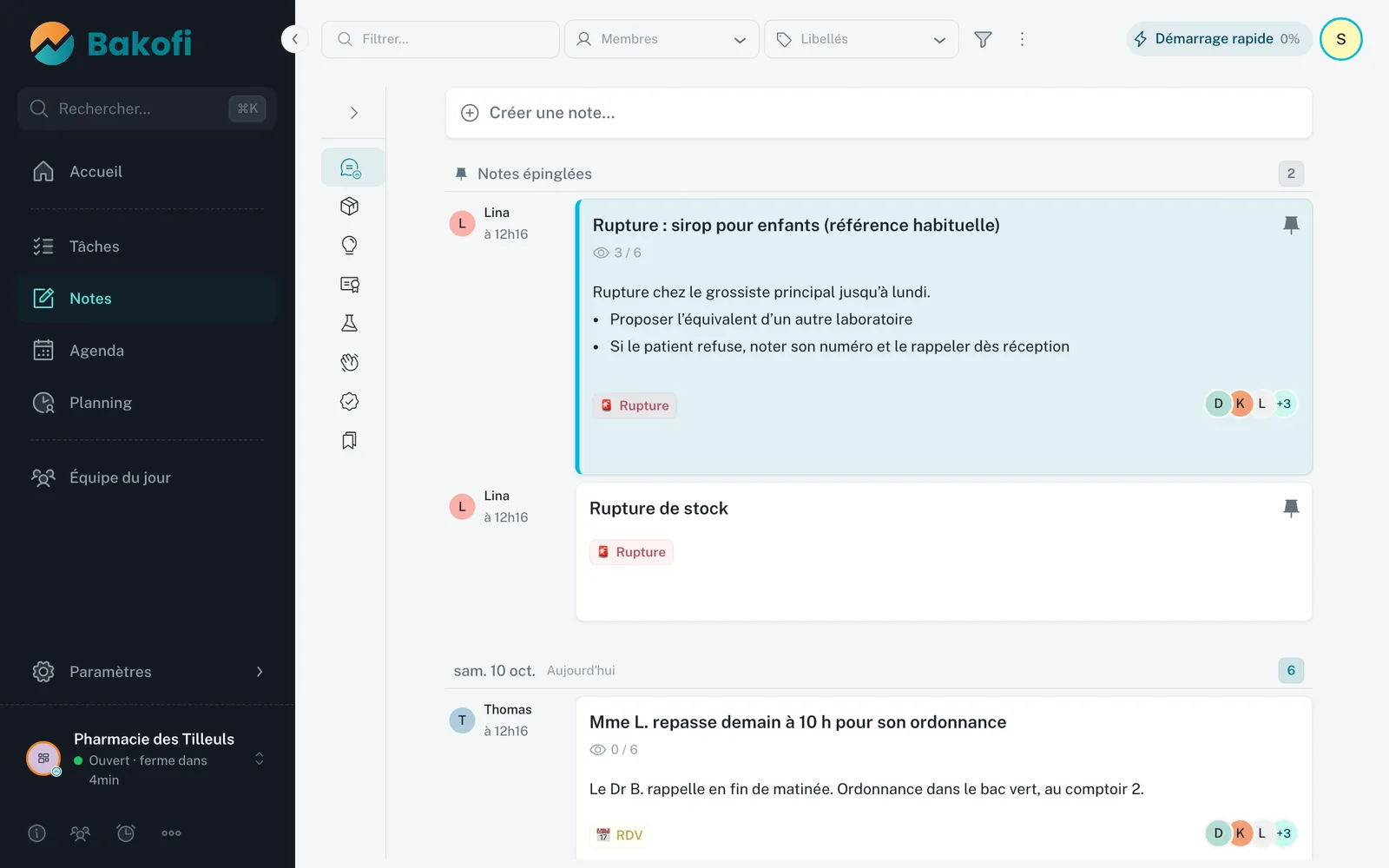
Task: Go to Accueil
Action: point(148,172)
